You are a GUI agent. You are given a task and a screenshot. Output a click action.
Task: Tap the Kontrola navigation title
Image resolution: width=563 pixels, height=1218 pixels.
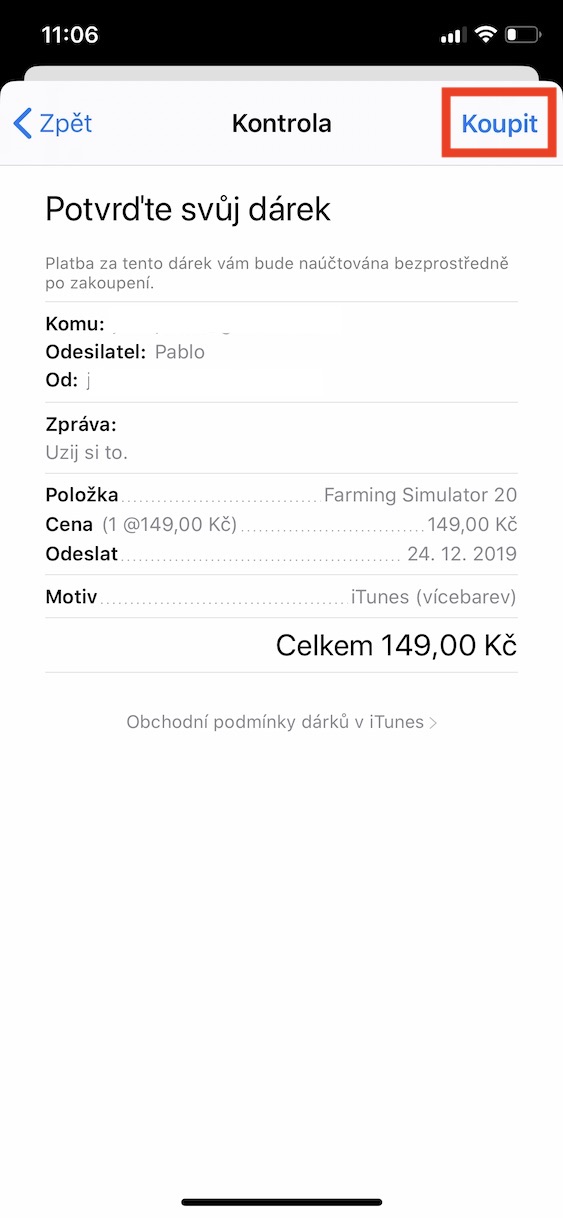point(281,123)
